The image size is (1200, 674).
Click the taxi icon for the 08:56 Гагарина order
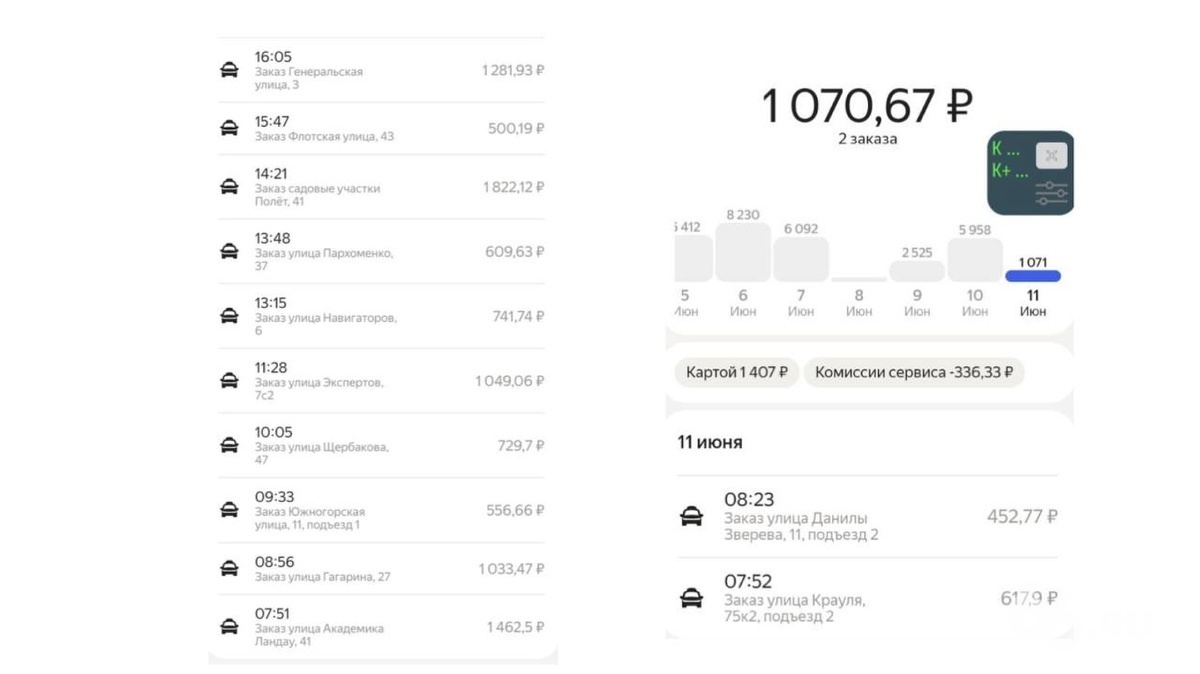(x=231, y=567)
